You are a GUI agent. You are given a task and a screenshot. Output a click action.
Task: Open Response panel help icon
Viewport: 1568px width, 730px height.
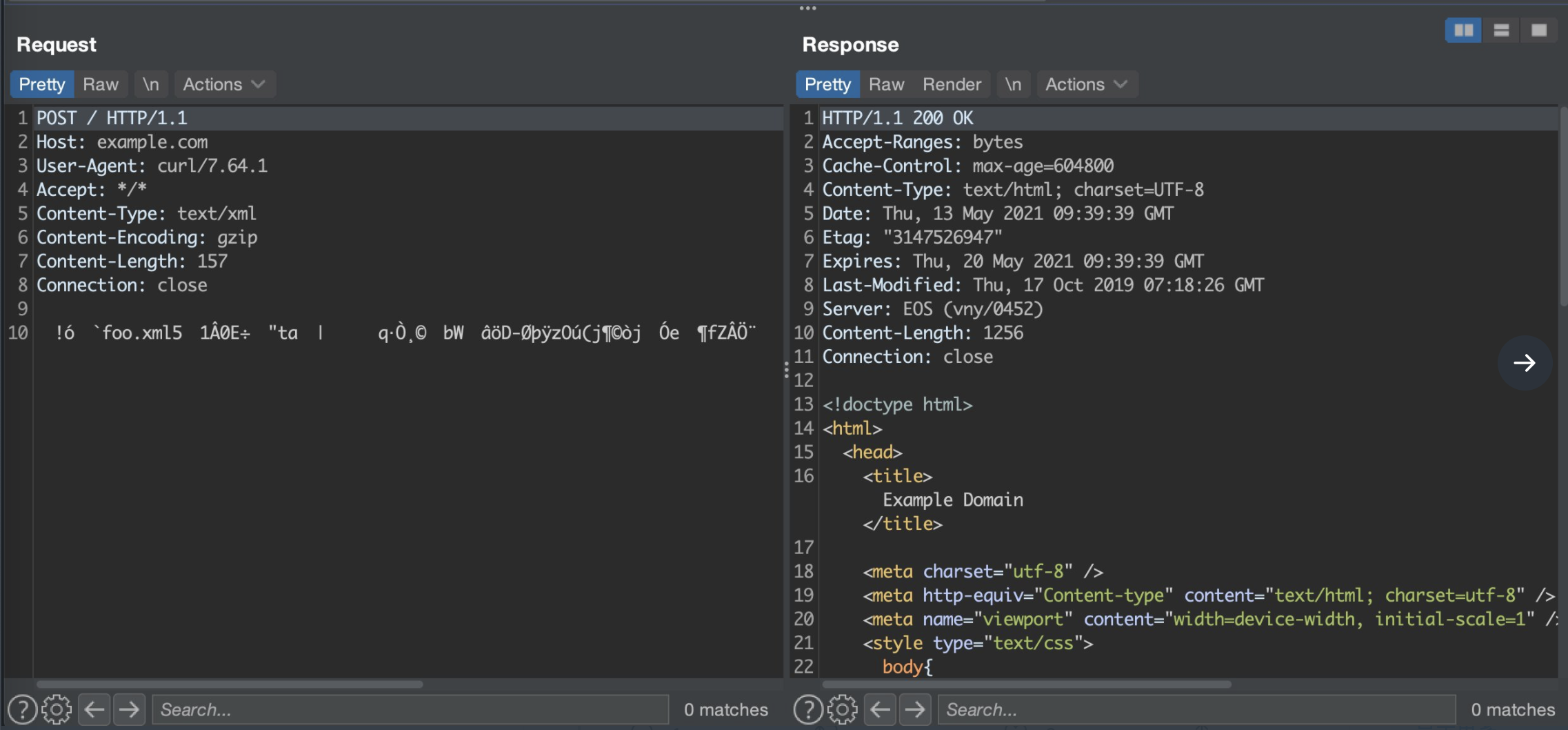808,709
